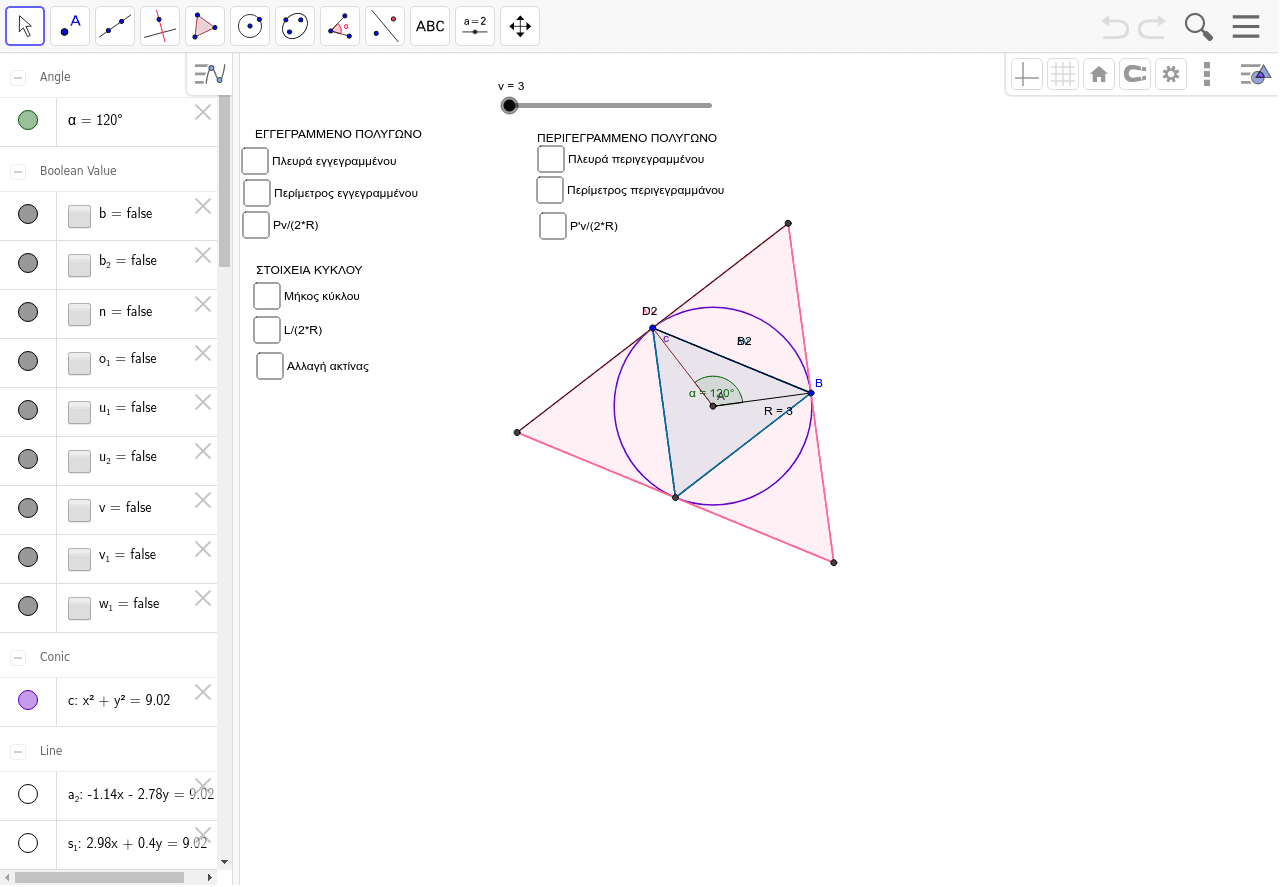Open graphics settings gear
The height and width of the screenshot is (887, 1280).
pos(1171,74)
